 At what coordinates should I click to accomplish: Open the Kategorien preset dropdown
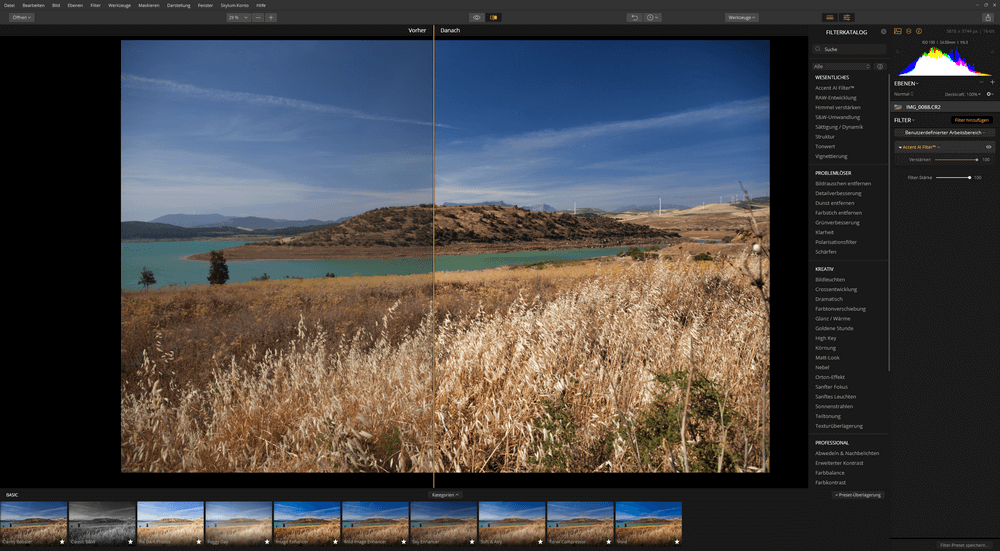(446, 495)
